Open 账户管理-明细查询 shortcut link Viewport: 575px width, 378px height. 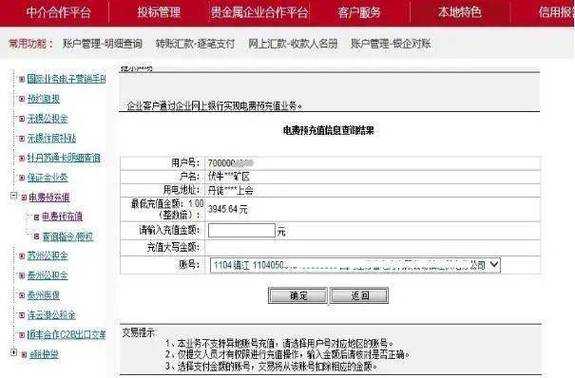102,44
